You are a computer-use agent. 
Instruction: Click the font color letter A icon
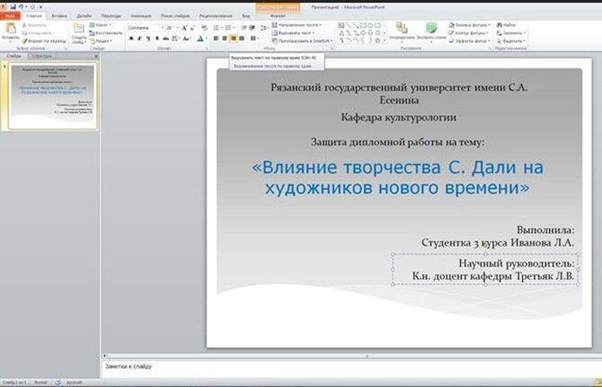(x=200, y=38)
